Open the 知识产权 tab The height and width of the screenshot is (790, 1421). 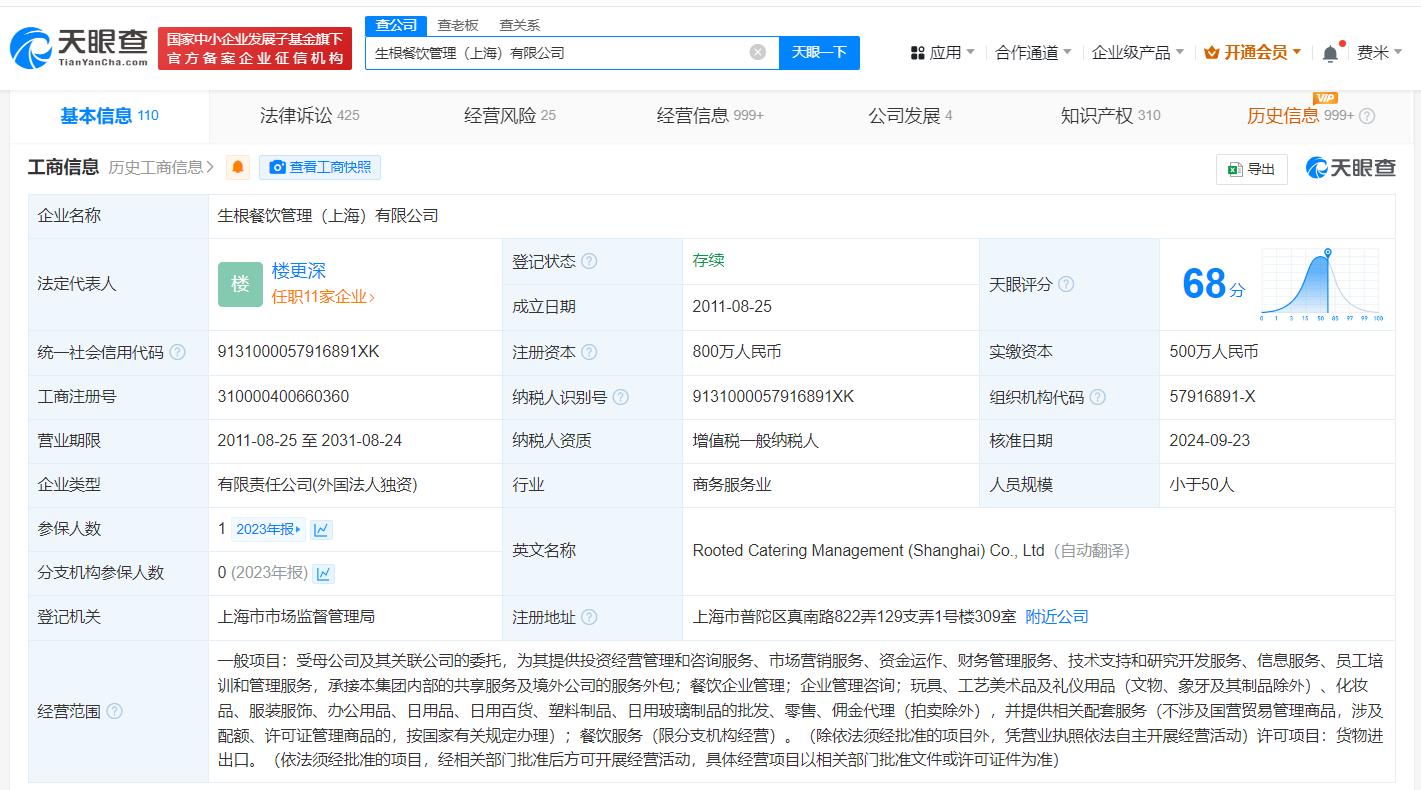1110,116
